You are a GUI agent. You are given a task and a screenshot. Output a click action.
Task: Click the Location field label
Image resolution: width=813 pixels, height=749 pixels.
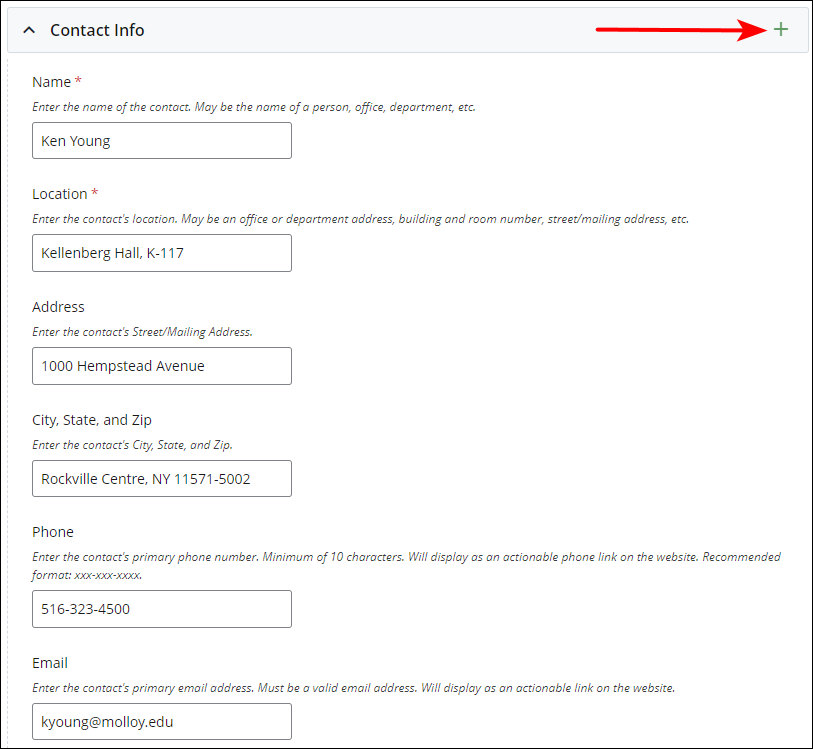point(60,194)
